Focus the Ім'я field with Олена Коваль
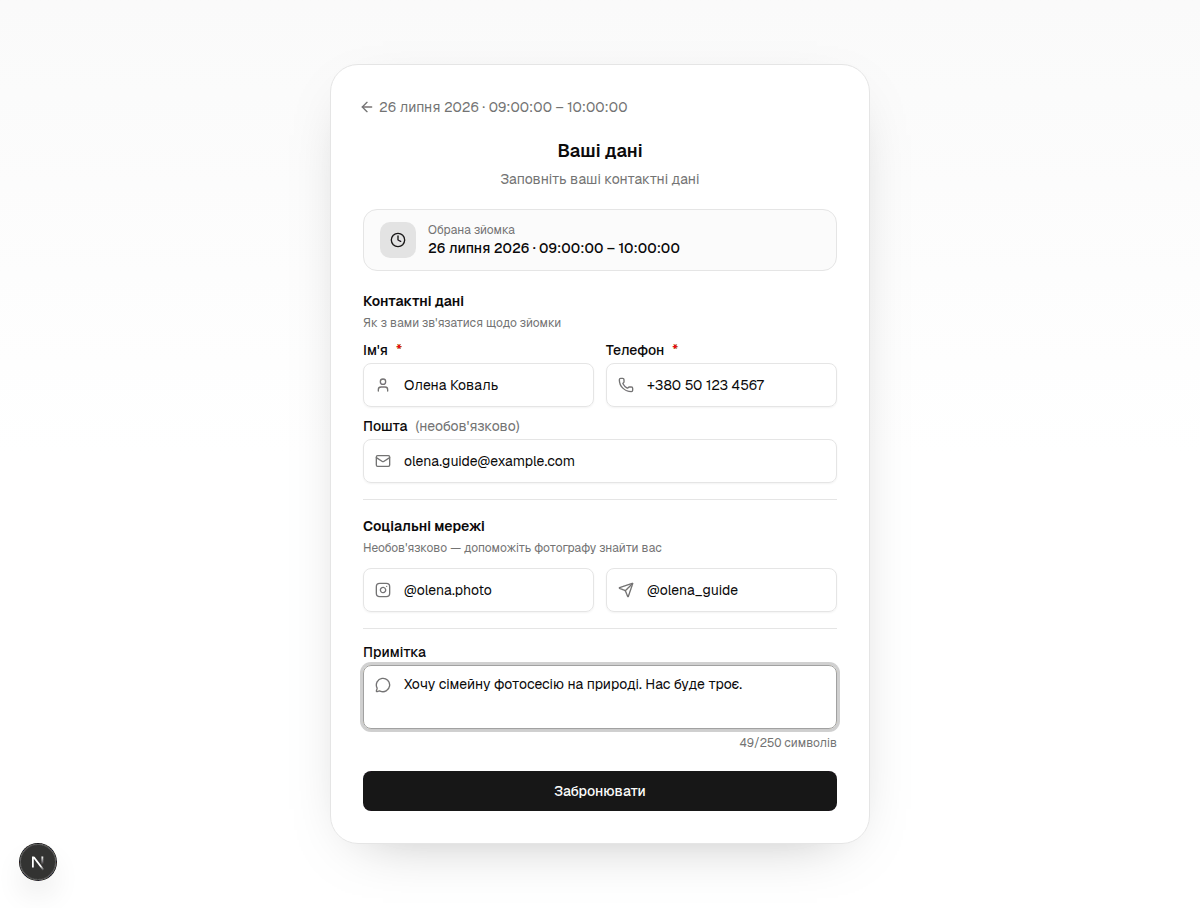The image size is (1200, 908). click(478, 385)
